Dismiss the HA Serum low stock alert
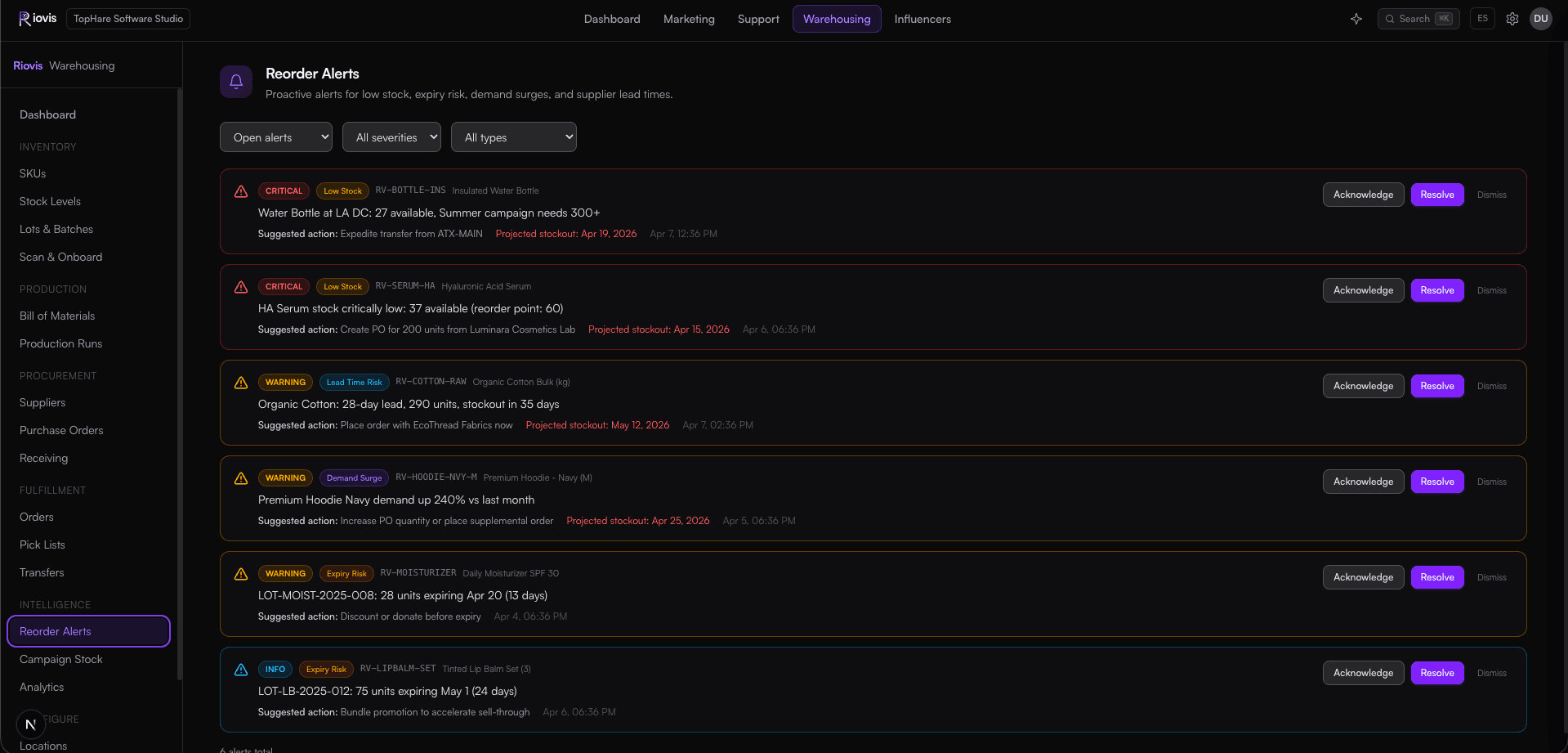This screenshot has height=753, width=1568. pos(1492,290)
